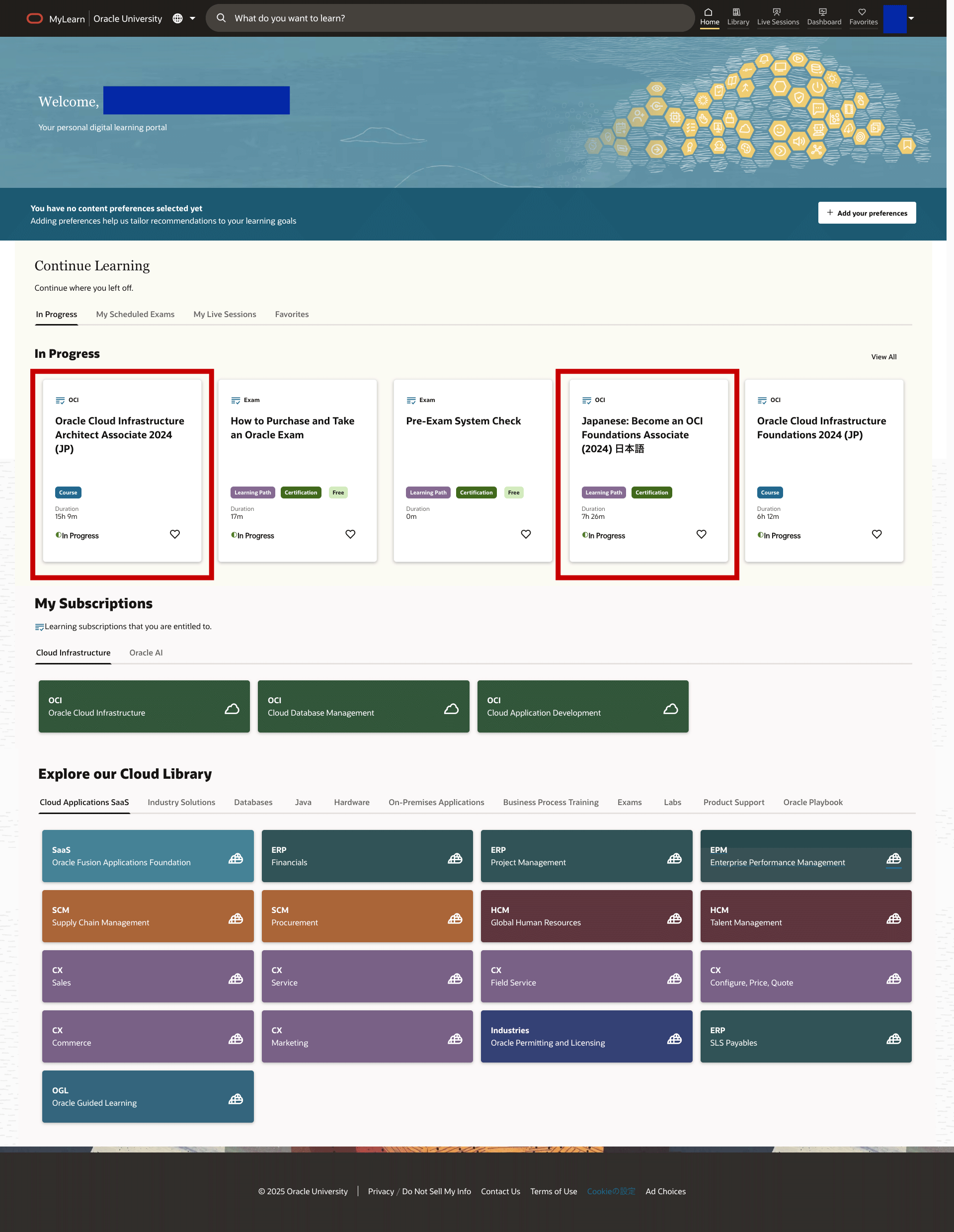Switch to My Scheduled Exams tab
The image size is (954, 1232).
[x=135, y=314]
